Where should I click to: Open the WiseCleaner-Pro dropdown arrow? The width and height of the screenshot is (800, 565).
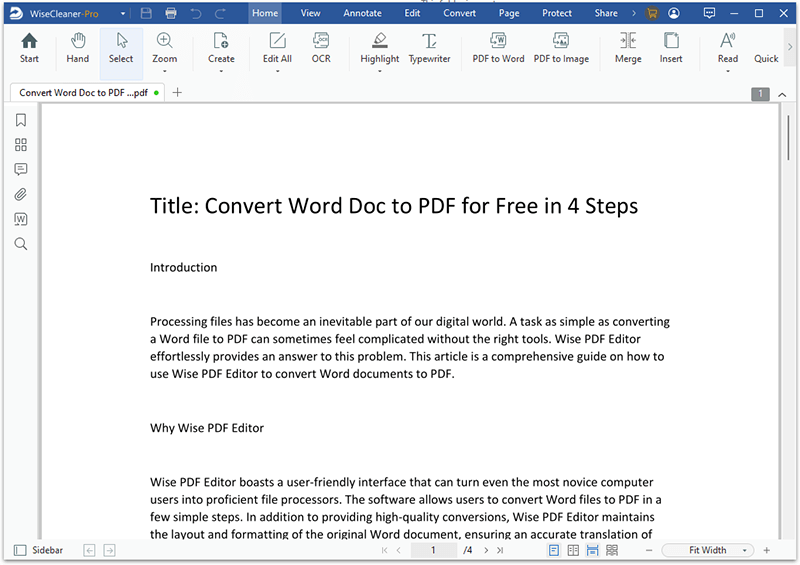click(123, 14)
